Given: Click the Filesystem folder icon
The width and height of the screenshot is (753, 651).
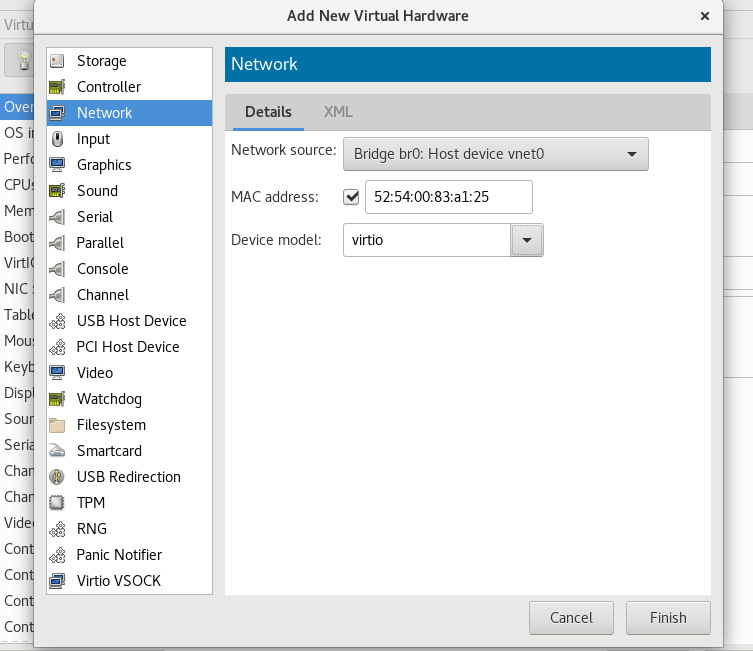Looking at the screenshot, I should [57, 425].
